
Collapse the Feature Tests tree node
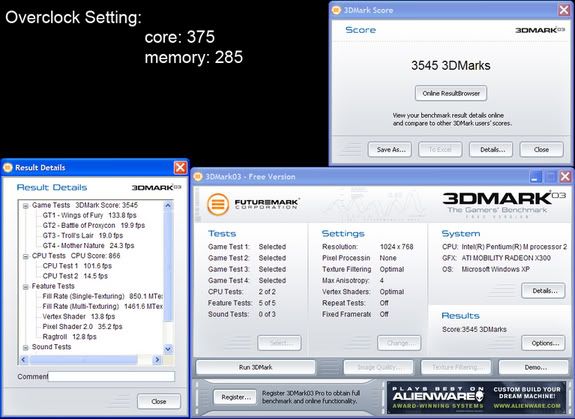coord(26,287)
